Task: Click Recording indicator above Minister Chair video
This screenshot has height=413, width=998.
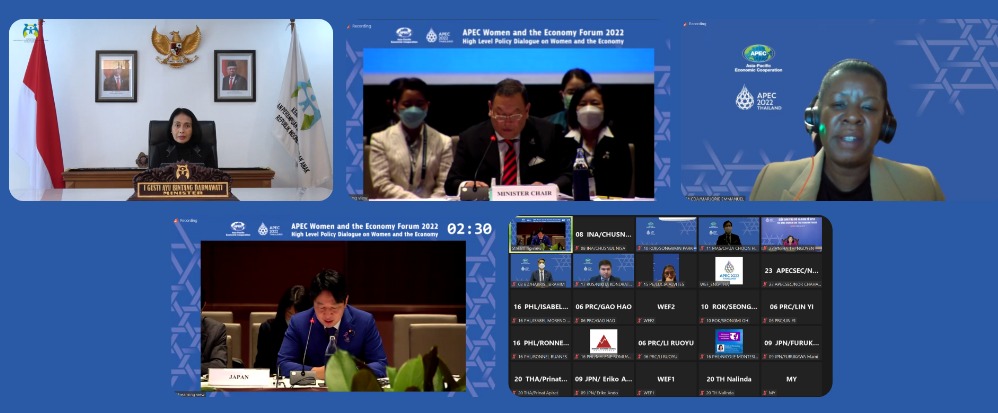Action: 359,27
